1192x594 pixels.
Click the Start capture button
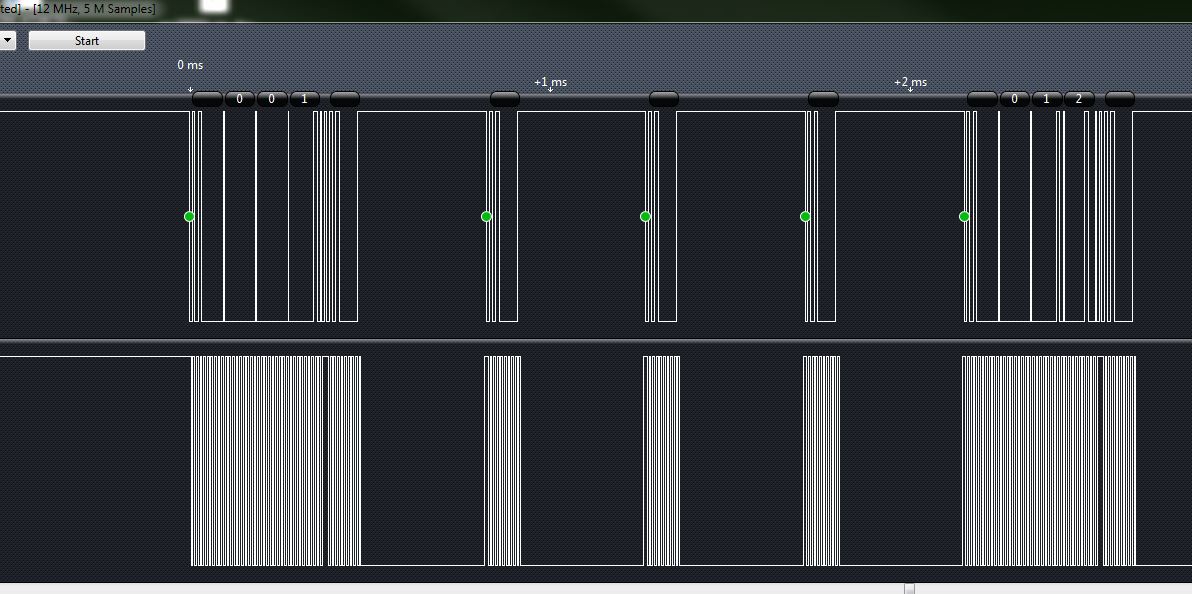[x=87, y=40]
